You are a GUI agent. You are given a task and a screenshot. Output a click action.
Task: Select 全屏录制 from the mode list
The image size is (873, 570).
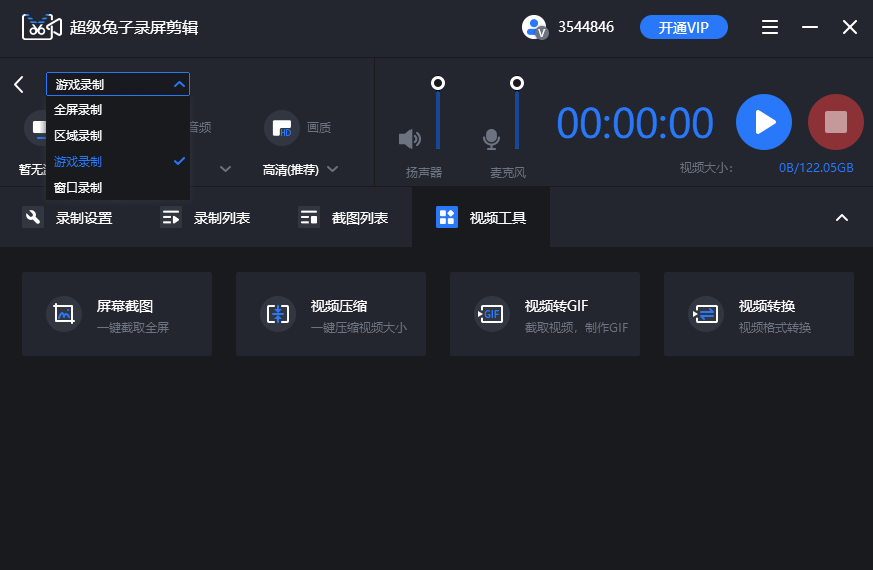point(78,110)
